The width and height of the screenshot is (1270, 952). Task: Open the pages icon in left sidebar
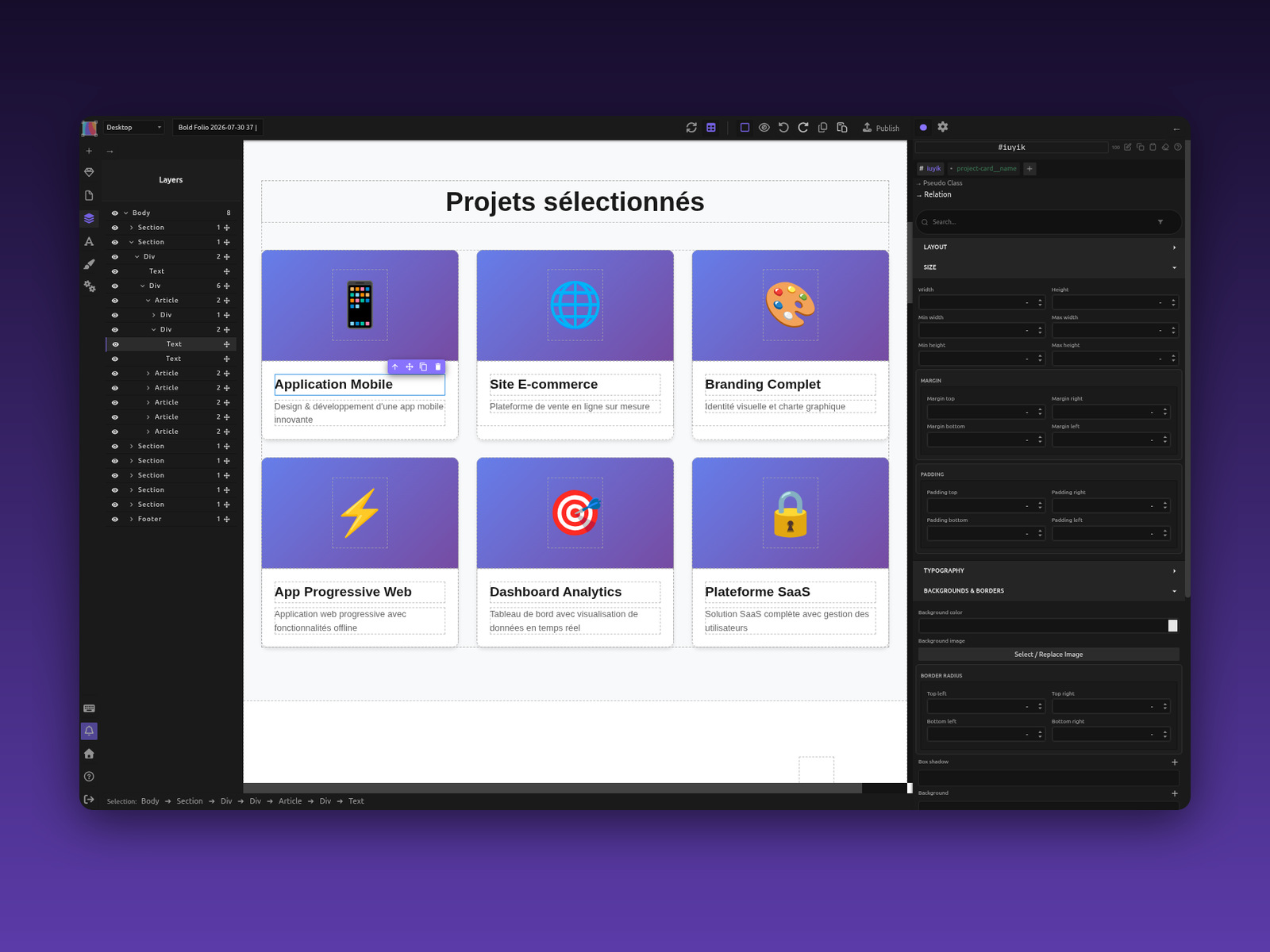click(x=89, y=195)
